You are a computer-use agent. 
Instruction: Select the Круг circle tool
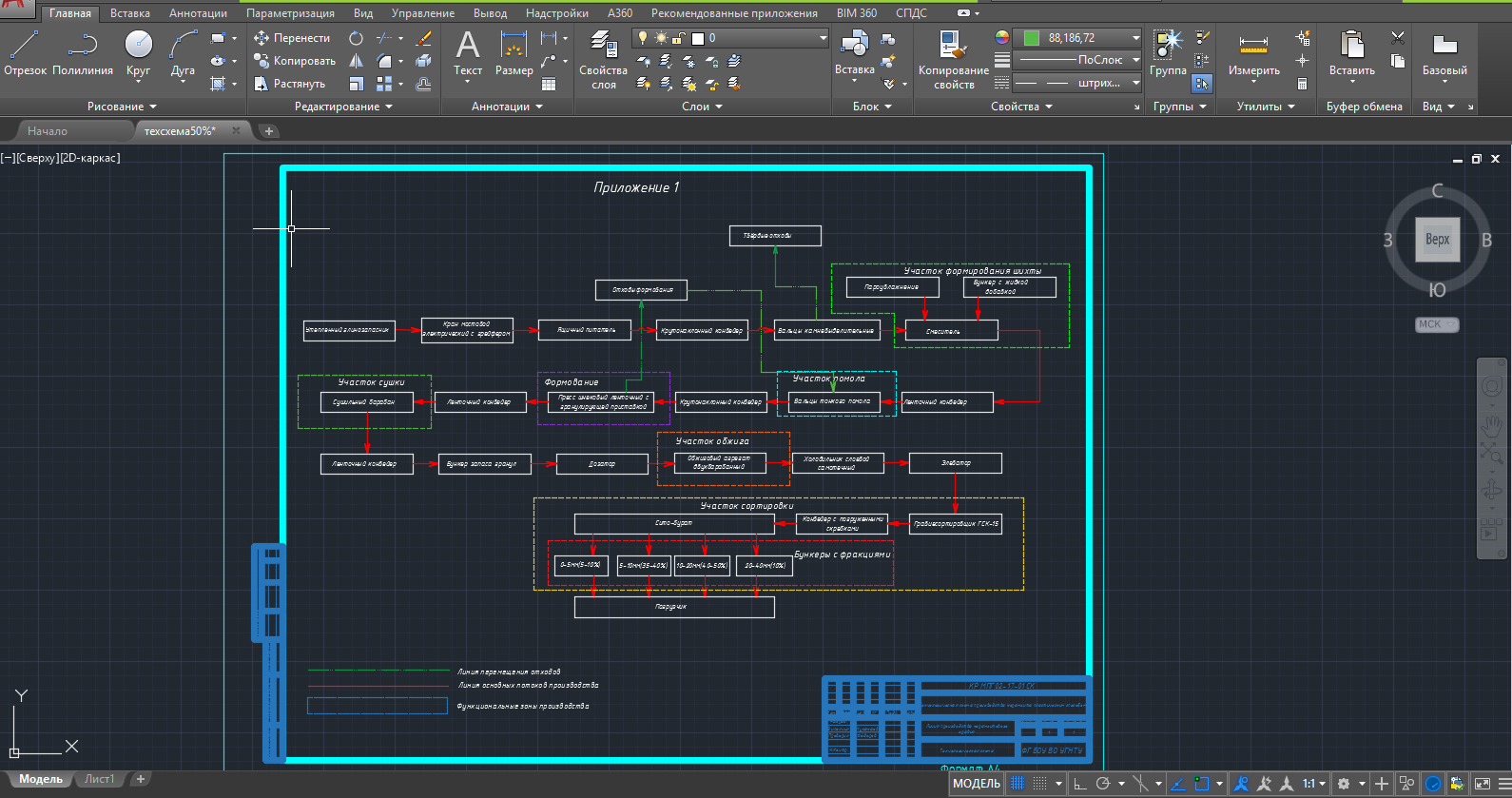tap(138, 53)
